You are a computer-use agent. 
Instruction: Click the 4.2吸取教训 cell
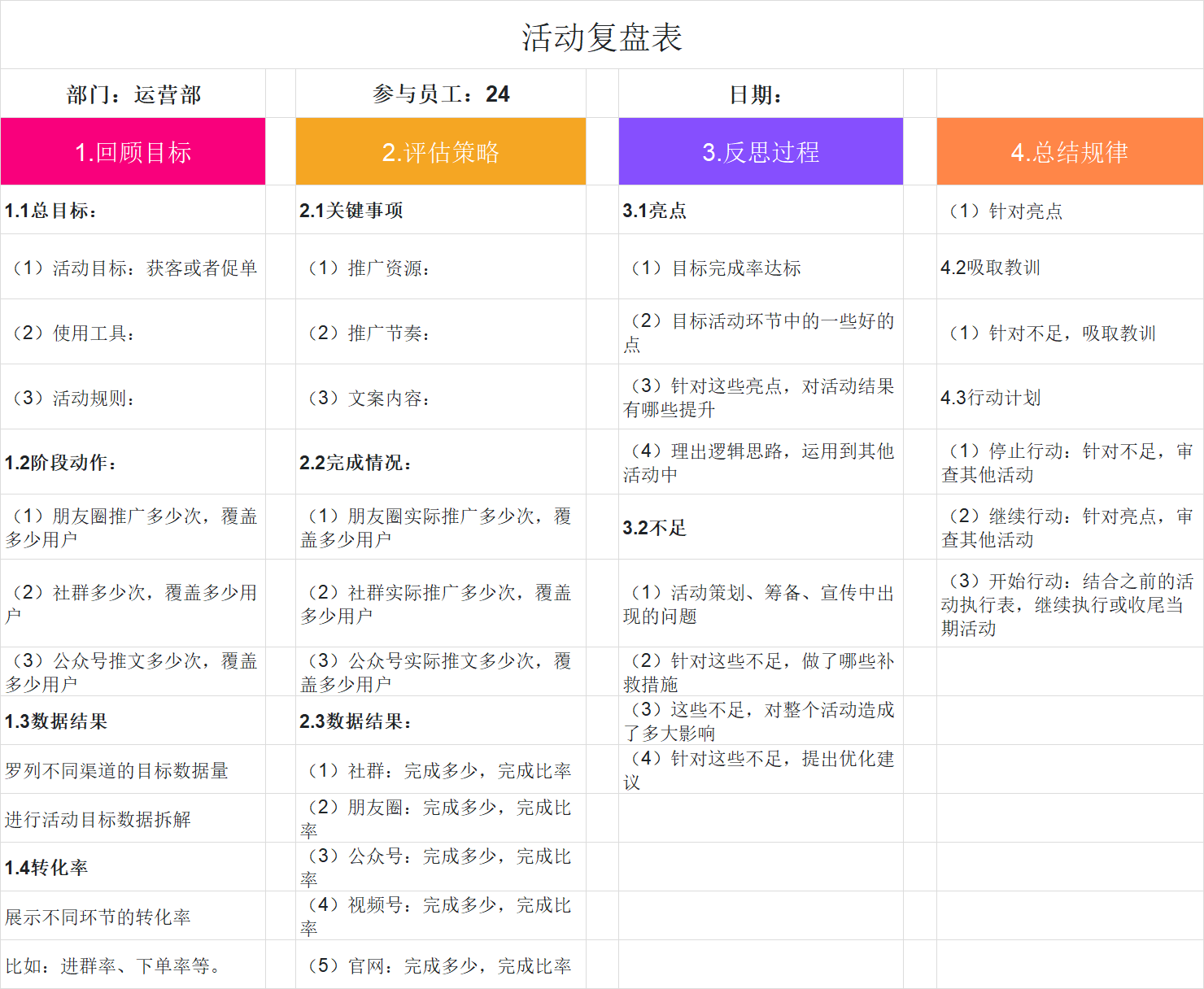(1069, 267)
